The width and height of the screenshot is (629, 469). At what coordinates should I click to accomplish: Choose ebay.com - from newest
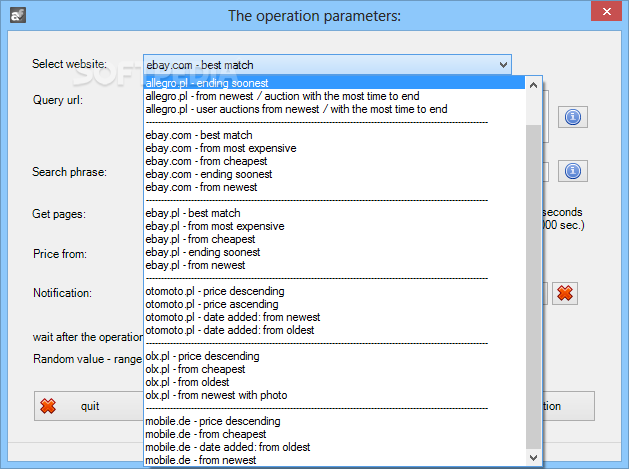pyautogui.click(x=334, y=187)
